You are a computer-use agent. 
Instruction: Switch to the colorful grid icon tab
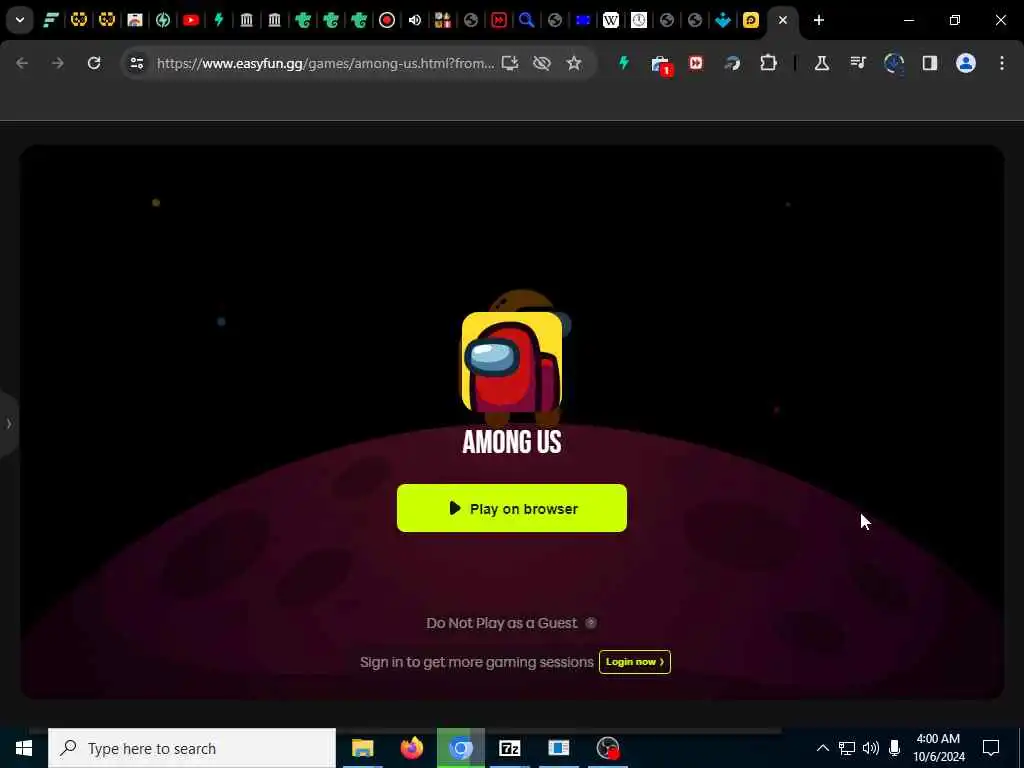[x=443, y=20]
